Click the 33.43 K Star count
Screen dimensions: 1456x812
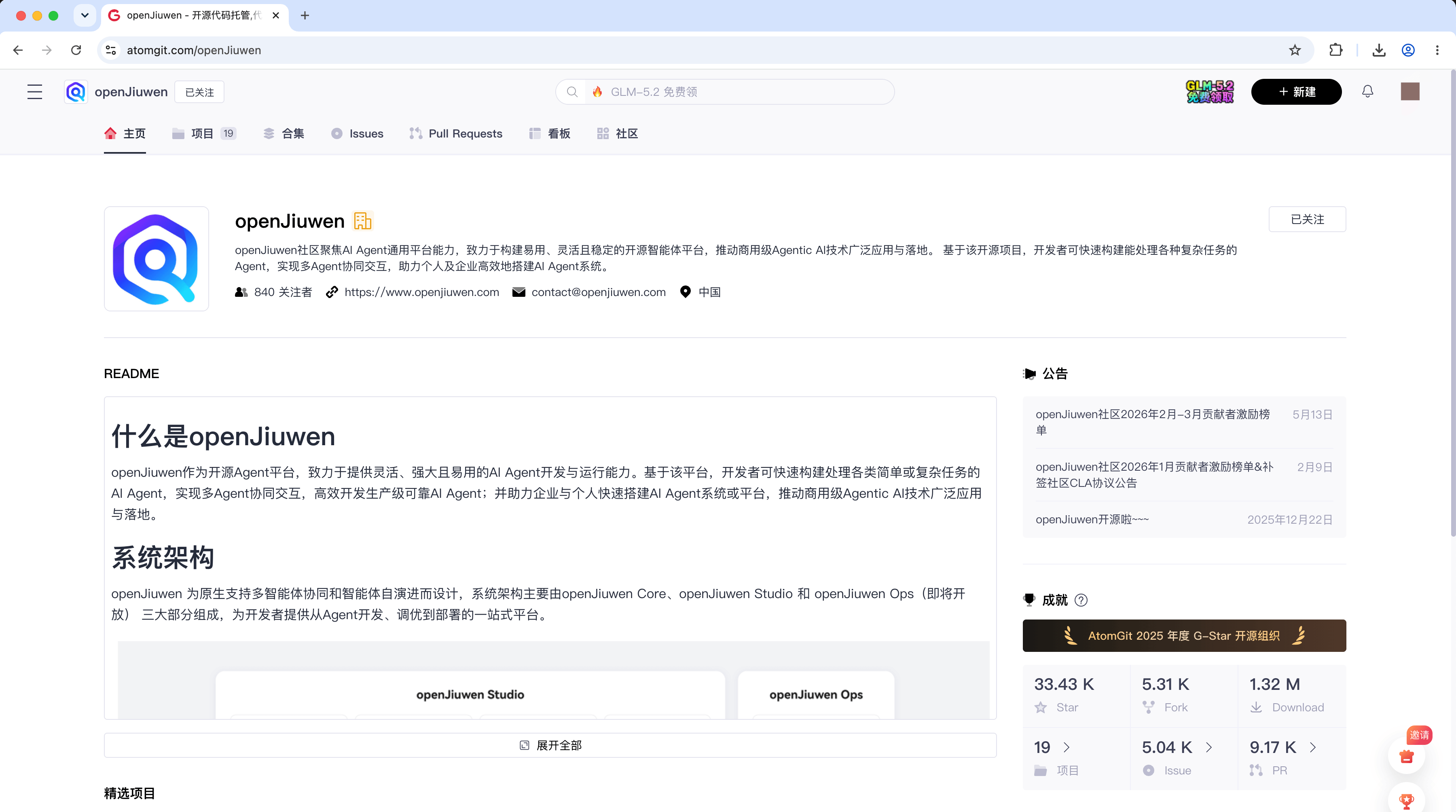coord(1064,684)
